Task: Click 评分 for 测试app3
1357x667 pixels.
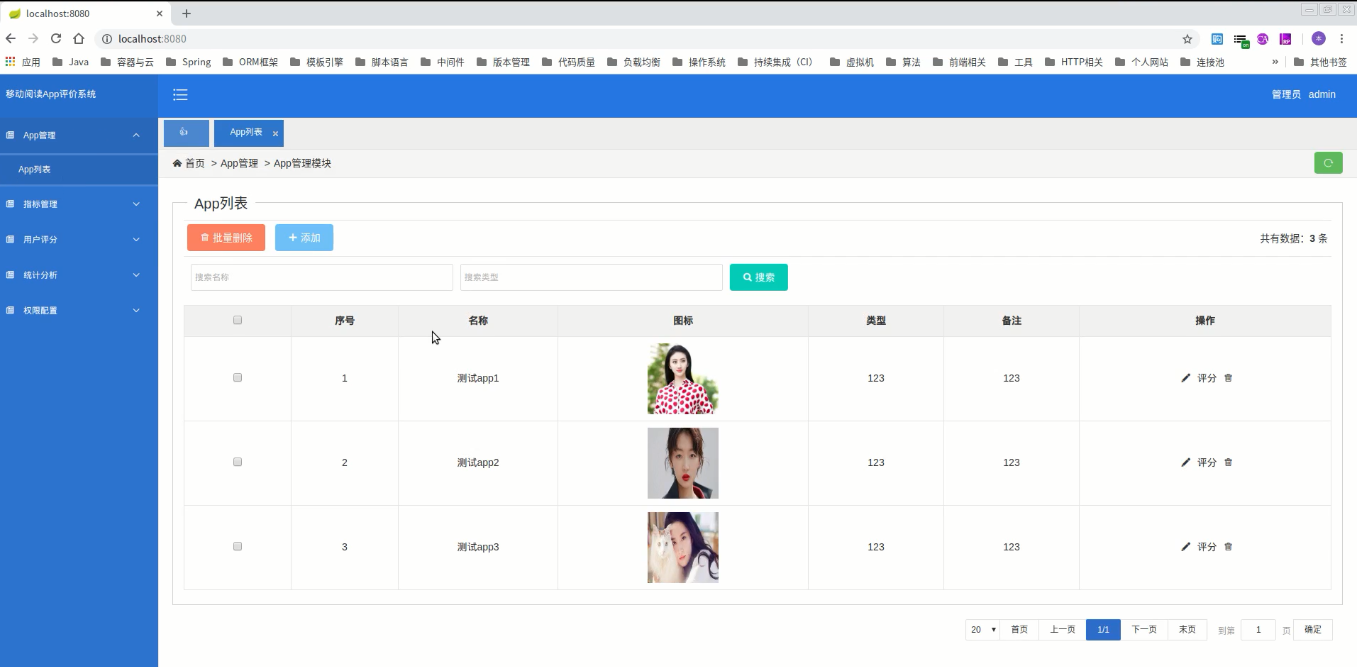Action: tap(1207, 547)
